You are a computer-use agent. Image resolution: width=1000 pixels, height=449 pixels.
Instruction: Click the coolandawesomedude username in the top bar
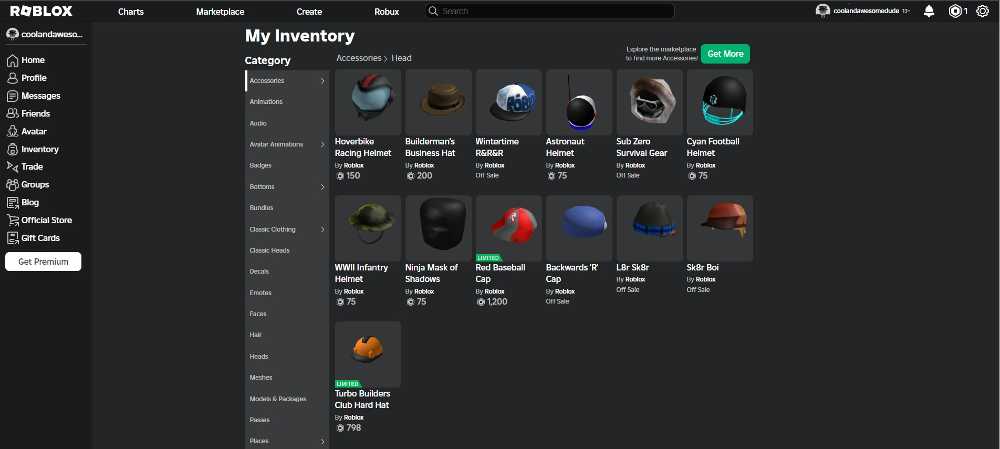coord(866,11)
